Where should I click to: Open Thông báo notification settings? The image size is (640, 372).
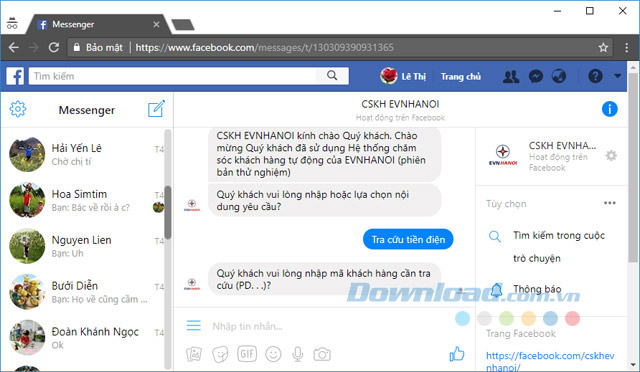[x=537, y=289]
